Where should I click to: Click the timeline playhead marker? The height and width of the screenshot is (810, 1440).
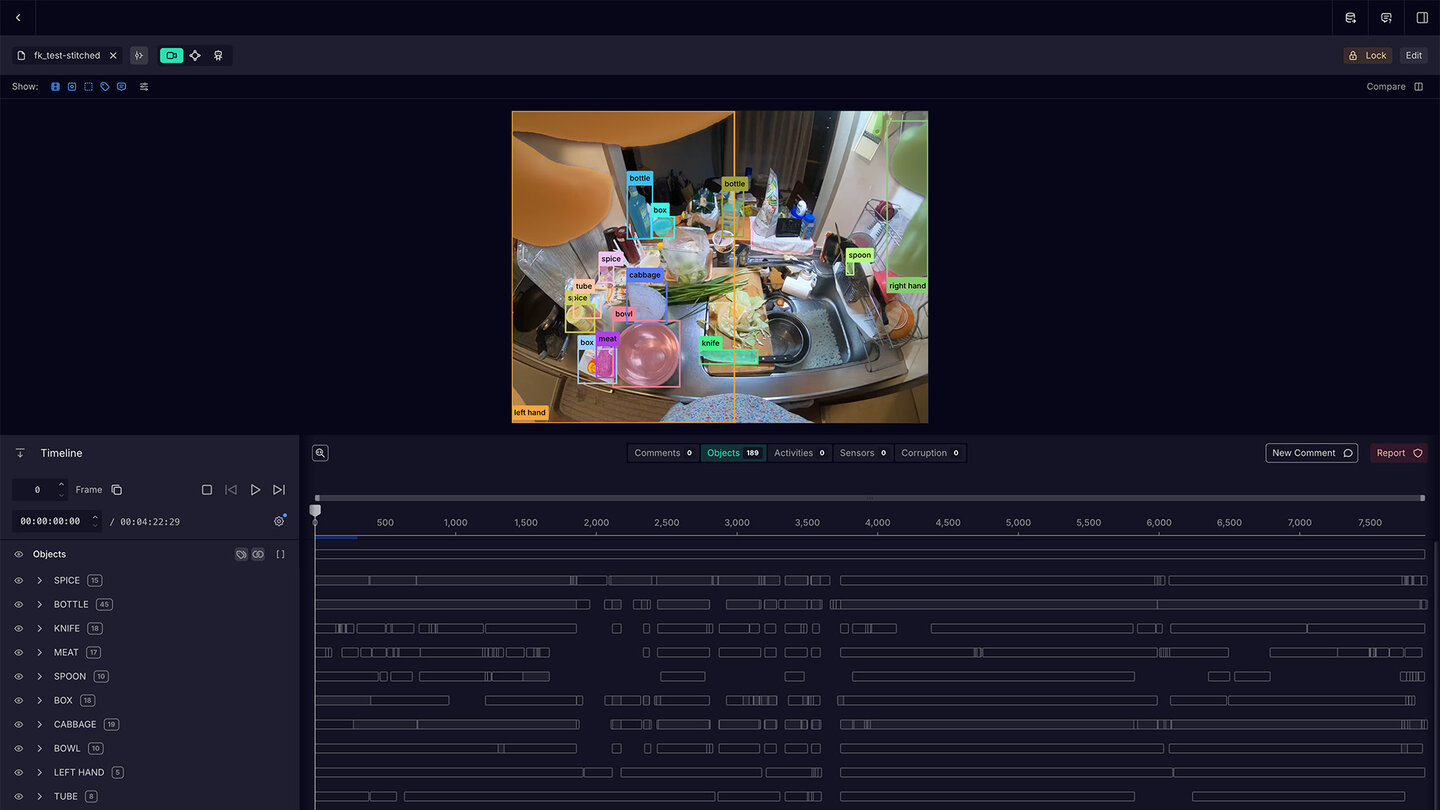pos(315,511)
